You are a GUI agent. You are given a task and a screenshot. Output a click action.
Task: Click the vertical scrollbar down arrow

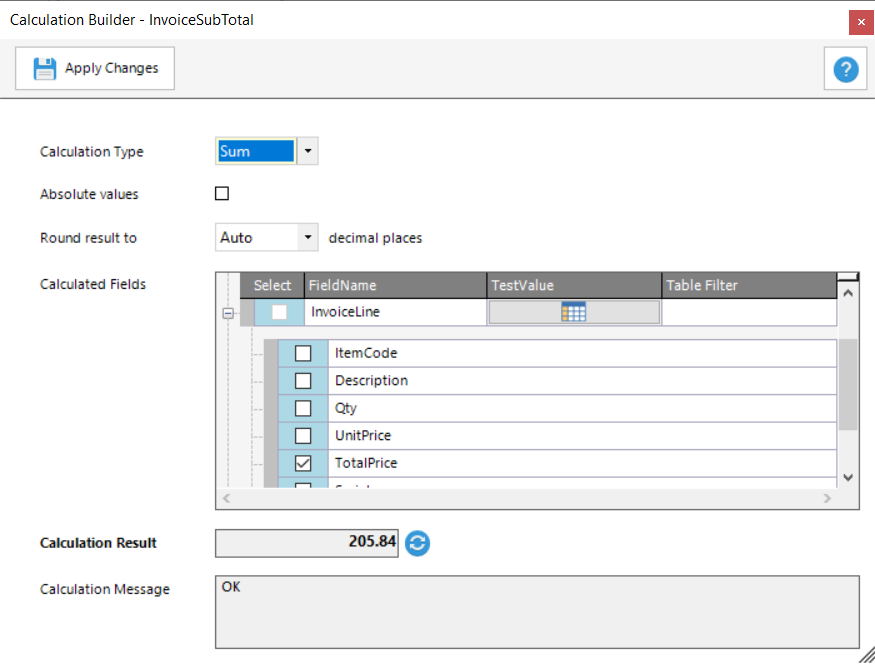848,477
